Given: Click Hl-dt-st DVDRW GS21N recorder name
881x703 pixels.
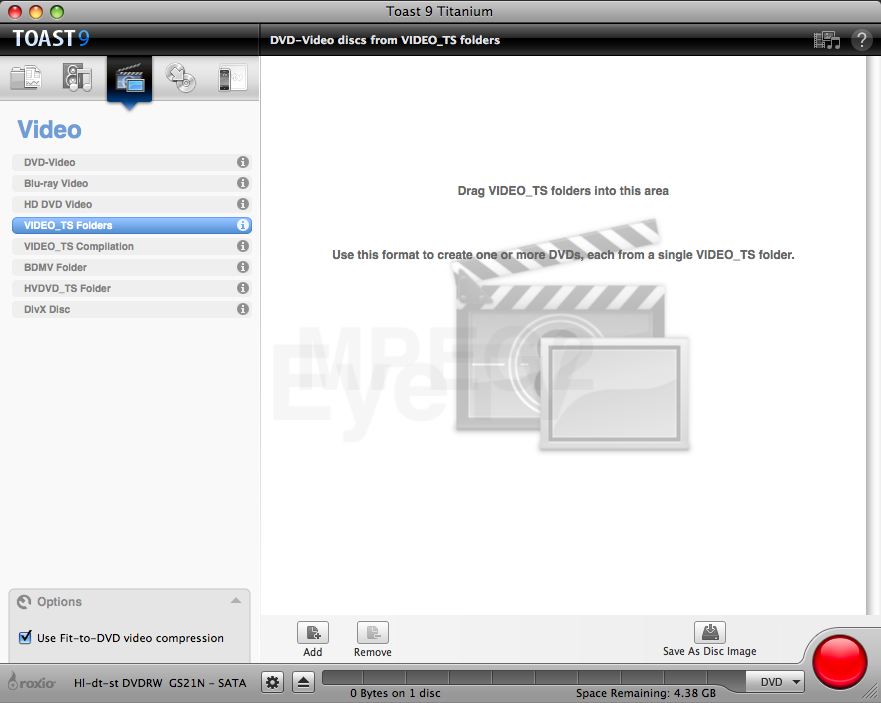Looking at the screenshot, I should 160,683.
